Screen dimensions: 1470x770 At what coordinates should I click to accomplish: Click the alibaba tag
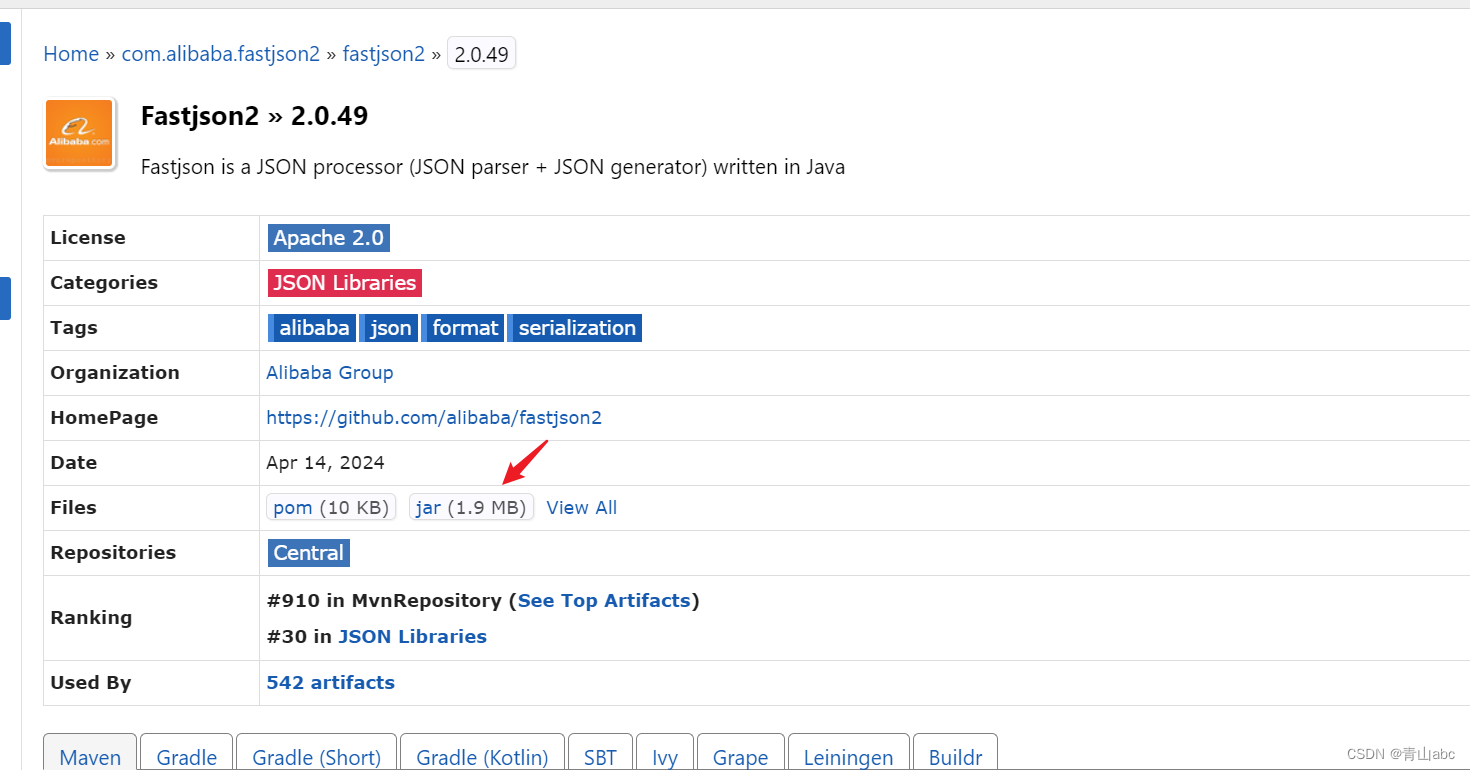(311, 327)
